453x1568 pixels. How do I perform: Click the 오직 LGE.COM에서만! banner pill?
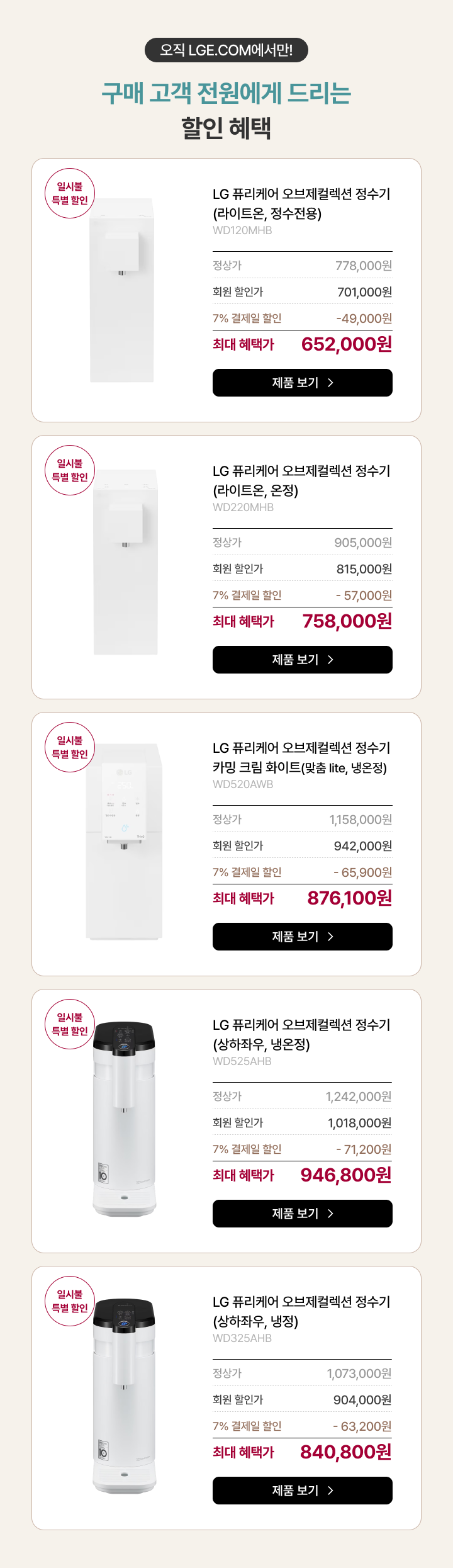(x=226, y=50)
